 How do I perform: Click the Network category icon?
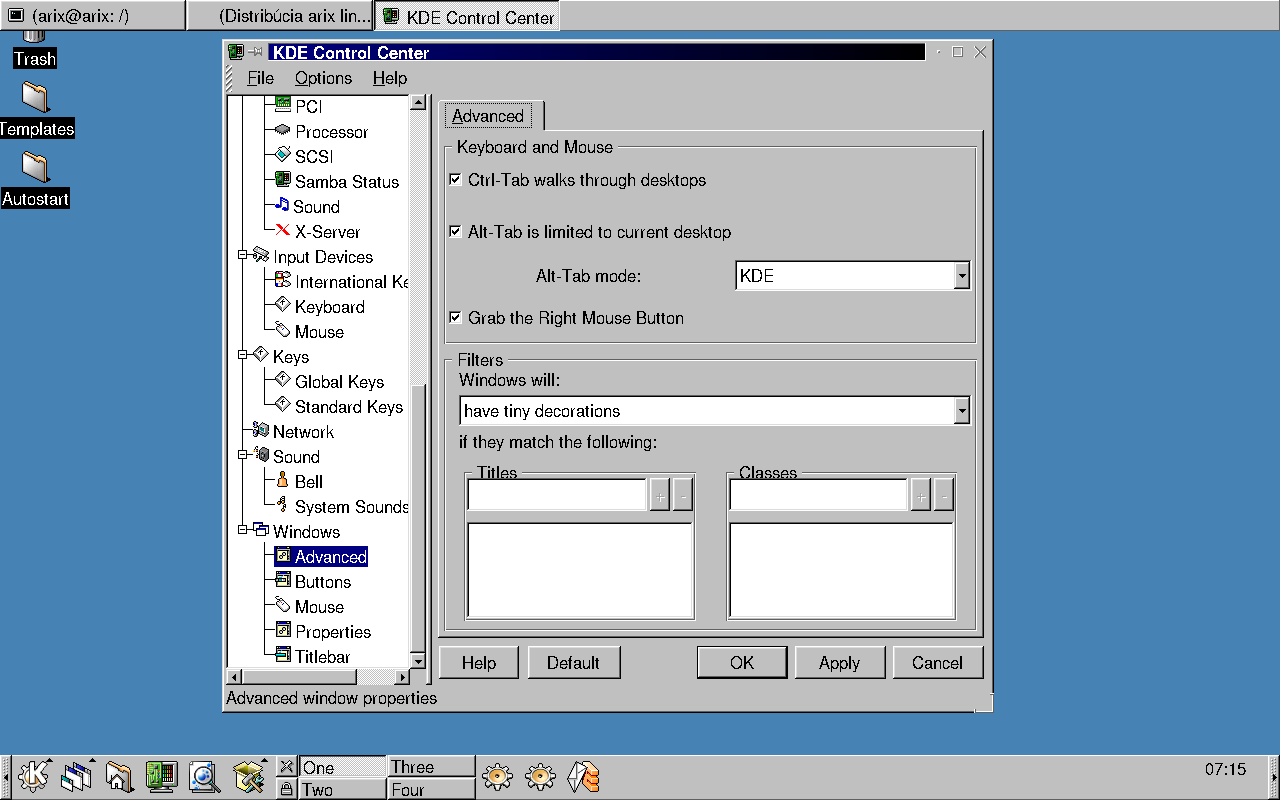(260, 431)
